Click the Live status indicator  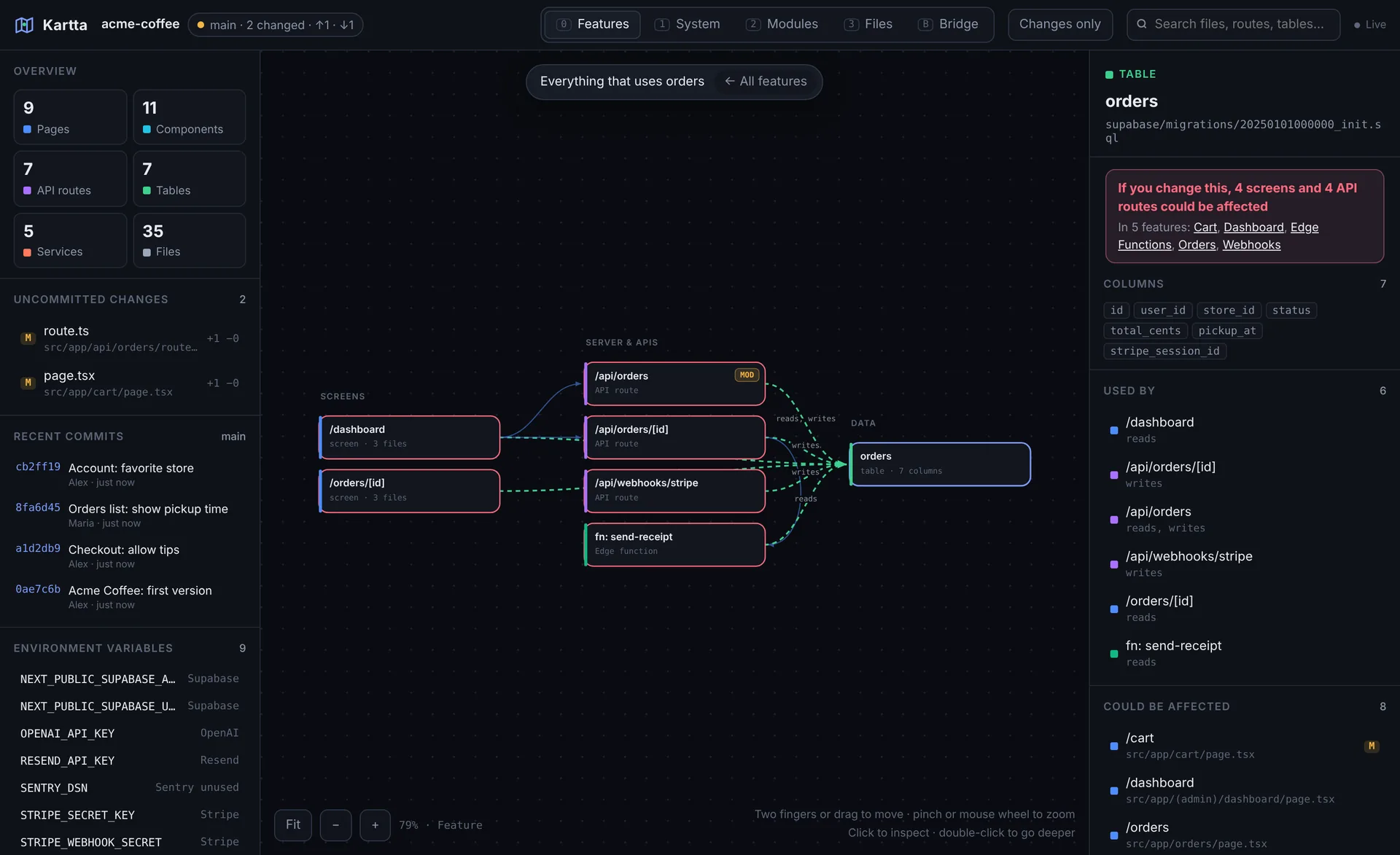click(1370, 25)
